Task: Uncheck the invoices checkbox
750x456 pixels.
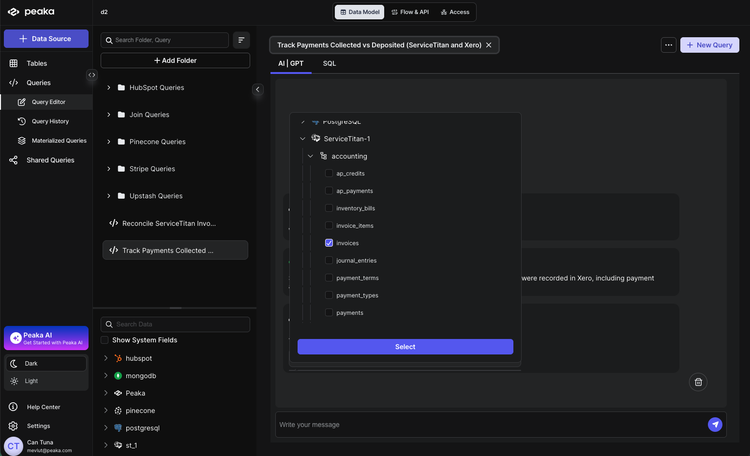Action: [329, 243]
